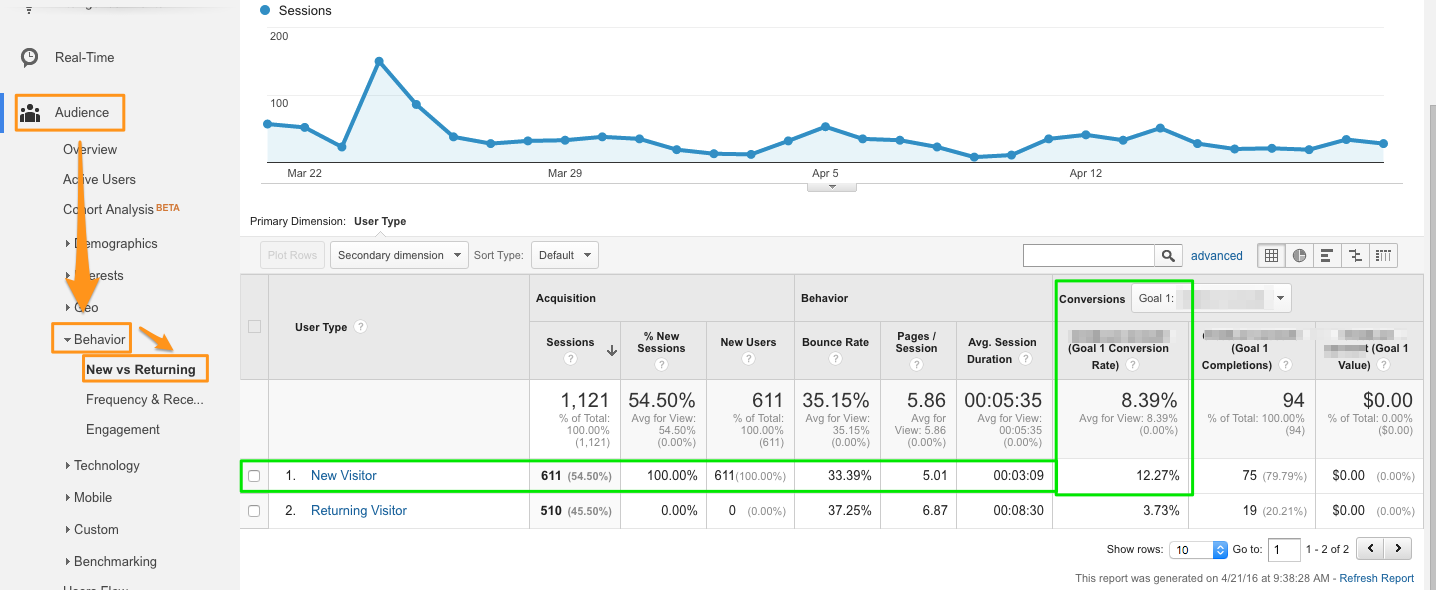Open the Returning Visitor link
Image resolution: width=1436 pixels, height=590 pixels.
(359, 511)
